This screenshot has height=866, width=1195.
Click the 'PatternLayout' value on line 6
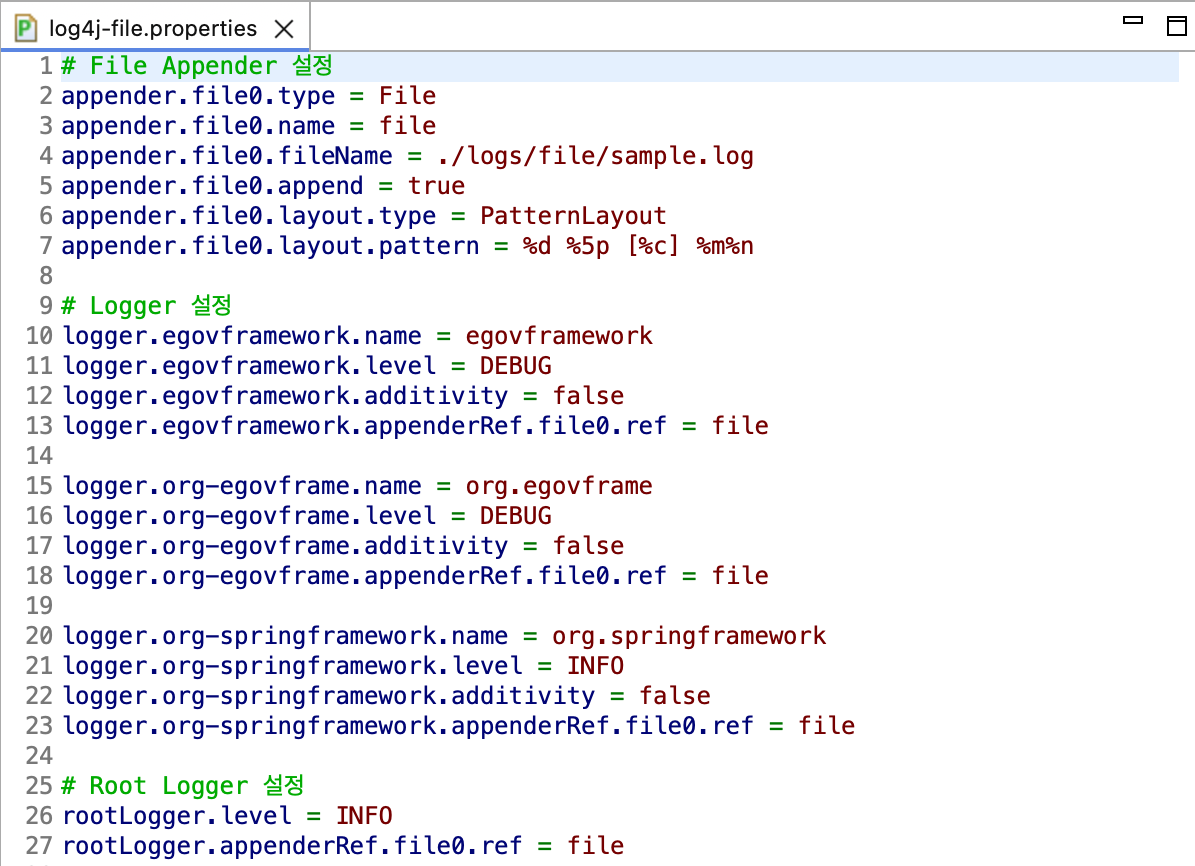pos(573,216)
